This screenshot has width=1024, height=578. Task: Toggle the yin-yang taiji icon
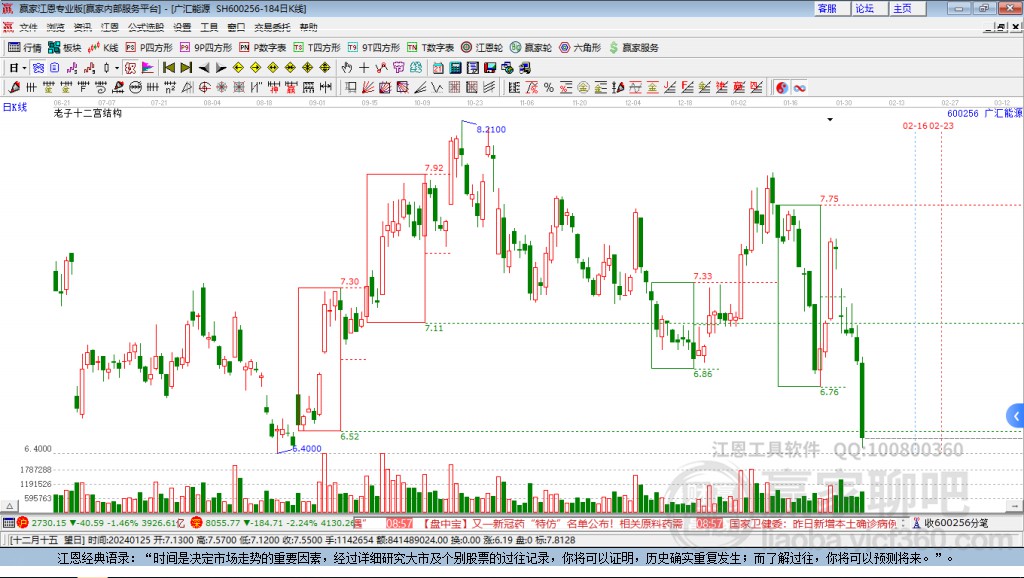click(x=782, y=88)
